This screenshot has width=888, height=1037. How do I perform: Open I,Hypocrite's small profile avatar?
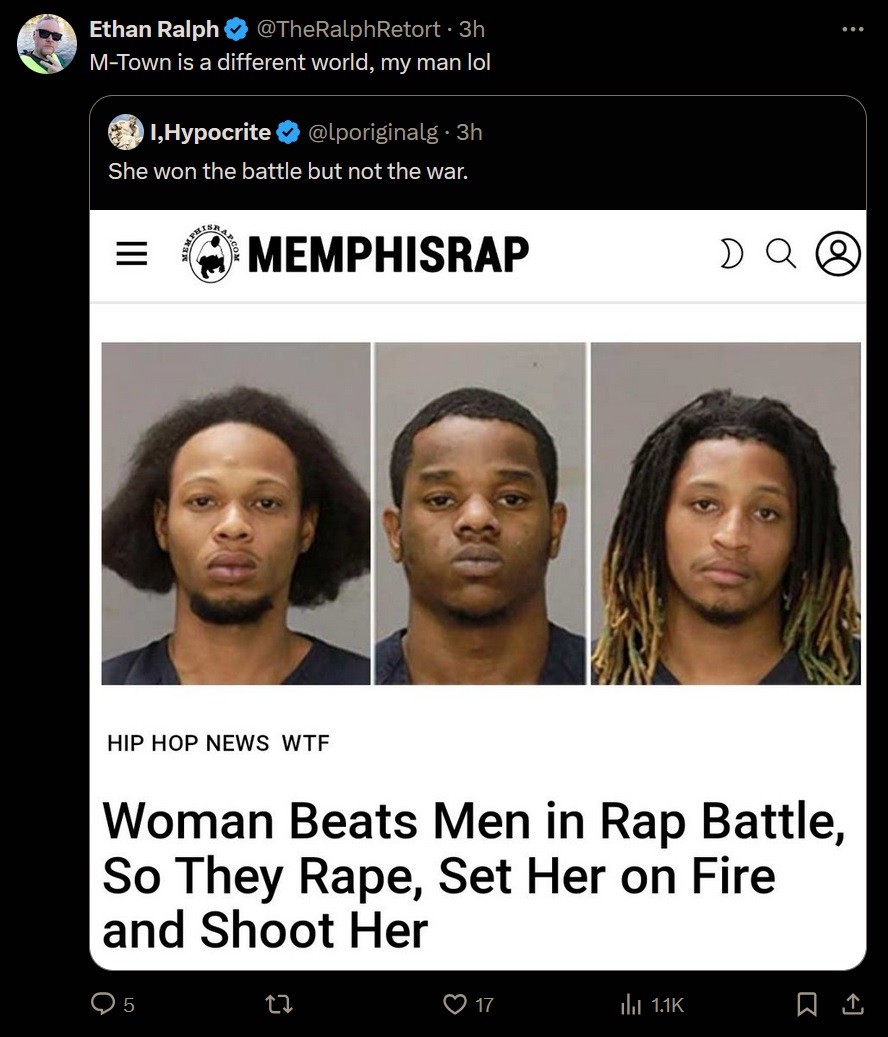point(126,132)
